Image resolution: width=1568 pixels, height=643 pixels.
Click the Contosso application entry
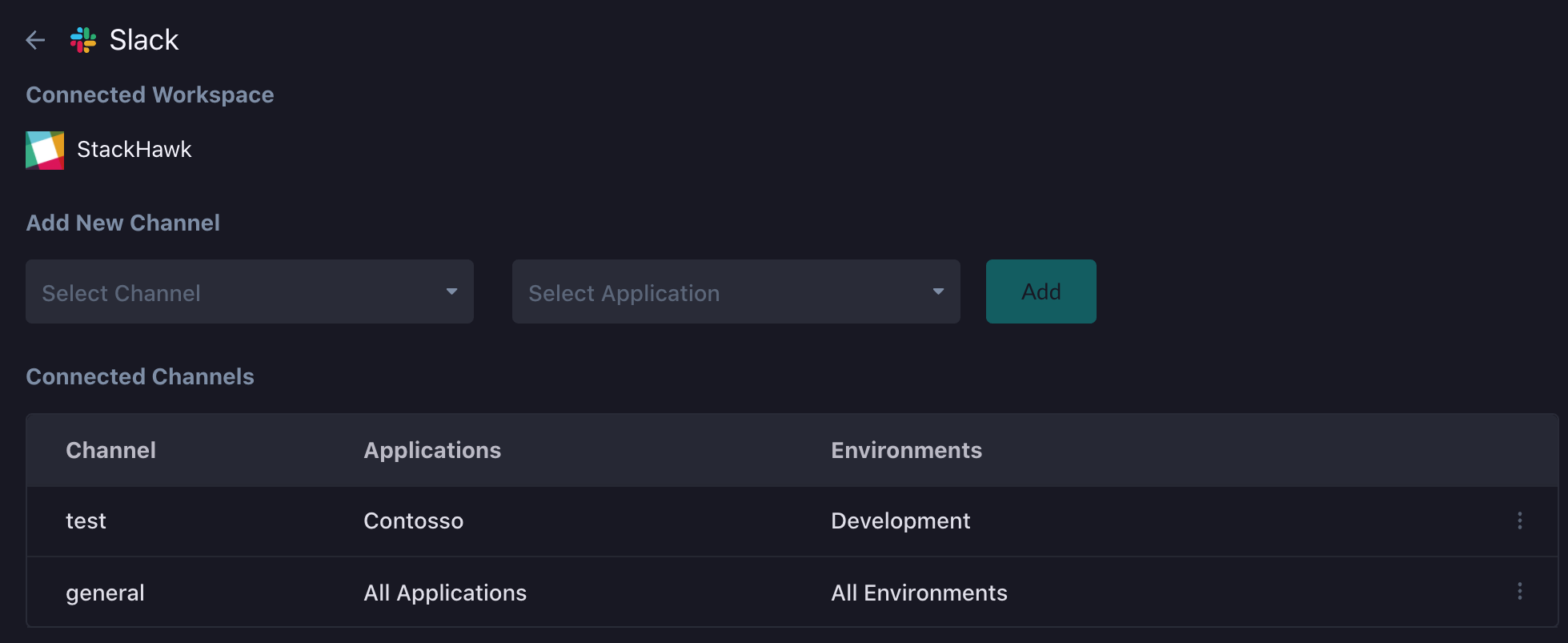[x=414, y=521]
